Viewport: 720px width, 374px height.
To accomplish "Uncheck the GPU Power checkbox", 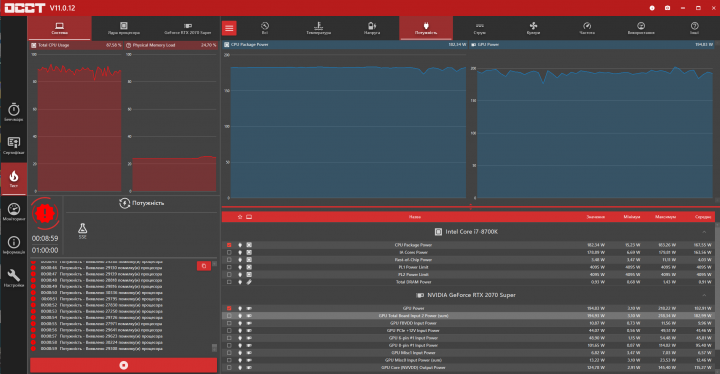I will pyautogui.click(x=229, y=308).
